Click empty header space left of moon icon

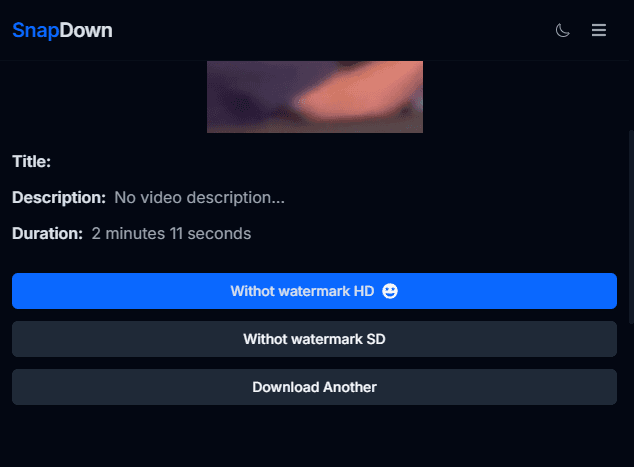tap(350, 31)
